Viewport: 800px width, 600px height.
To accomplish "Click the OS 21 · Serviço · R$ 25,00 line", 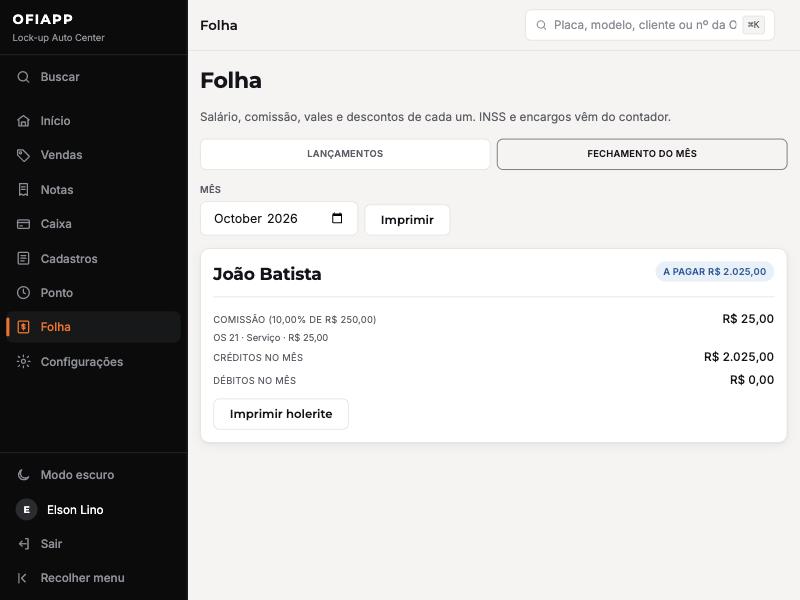I will pyautogui.click(x=270, y=338).
